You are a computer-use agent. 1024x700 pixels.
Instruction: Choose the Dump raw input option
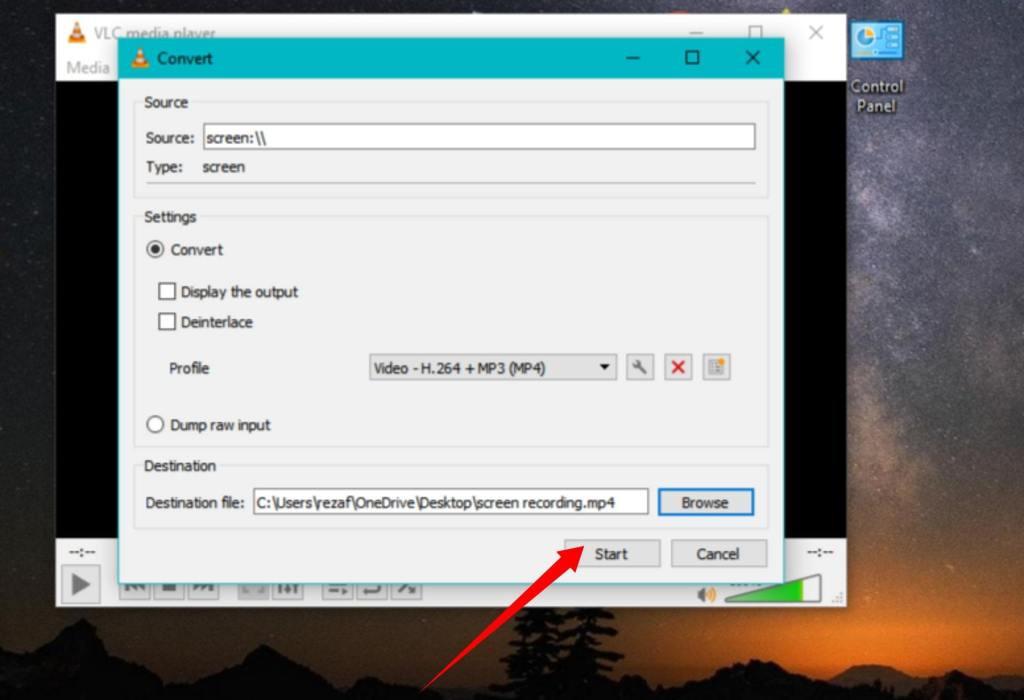[x=155, y=425]
